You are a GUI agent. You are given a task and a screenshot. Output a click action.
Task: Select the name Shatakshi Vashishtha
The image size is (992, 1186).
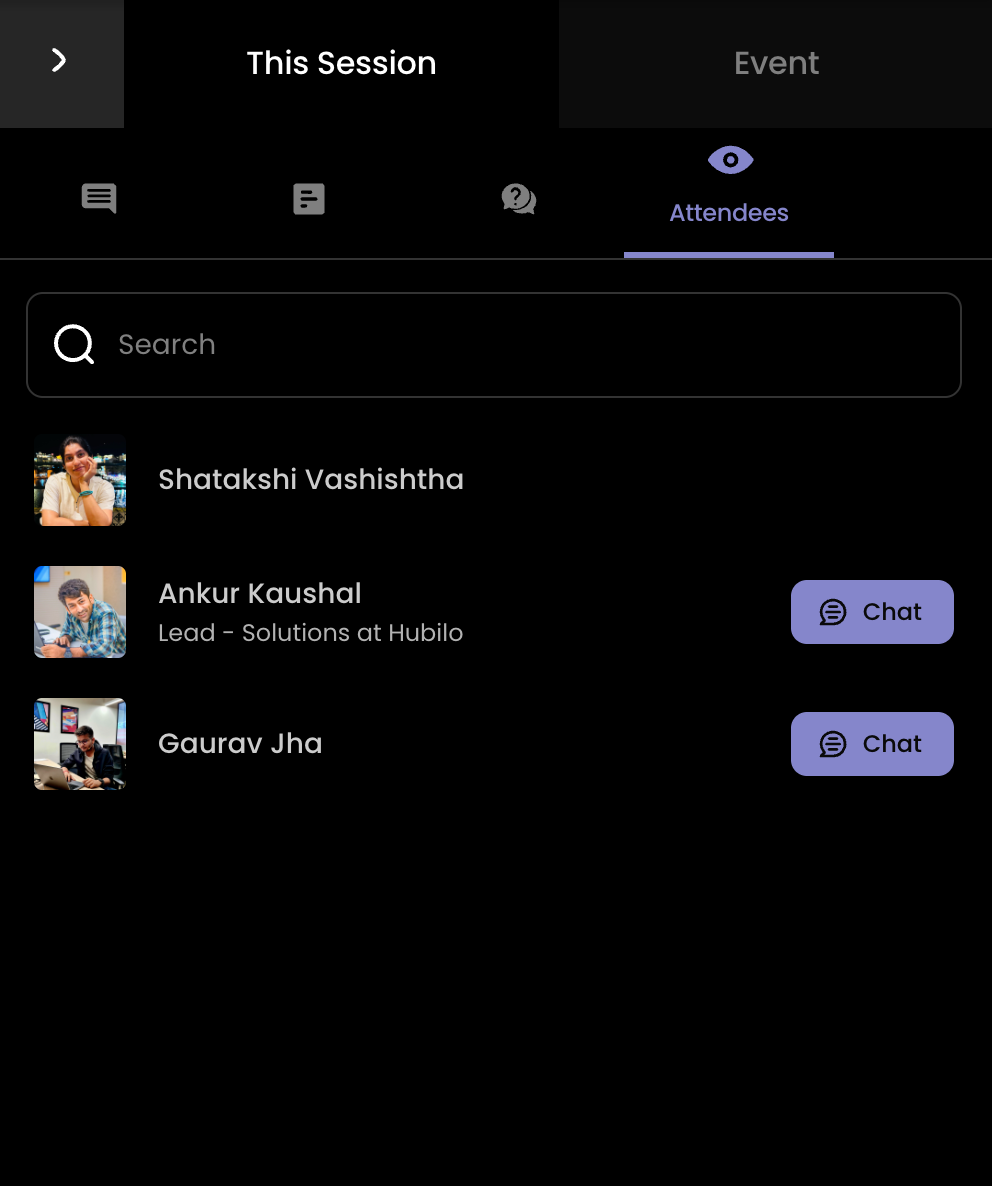pyautogui.click(x=311, y=480)
